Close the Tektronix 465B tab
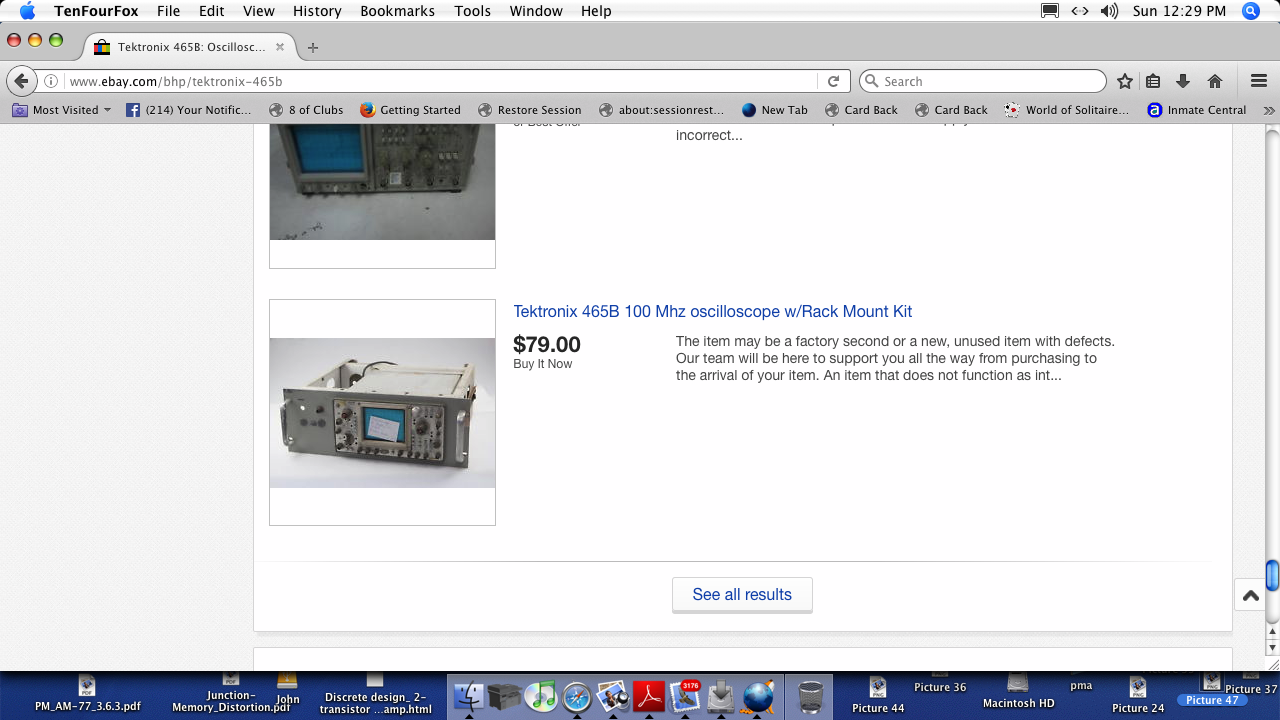1280x720 pixels. (280, 47)
